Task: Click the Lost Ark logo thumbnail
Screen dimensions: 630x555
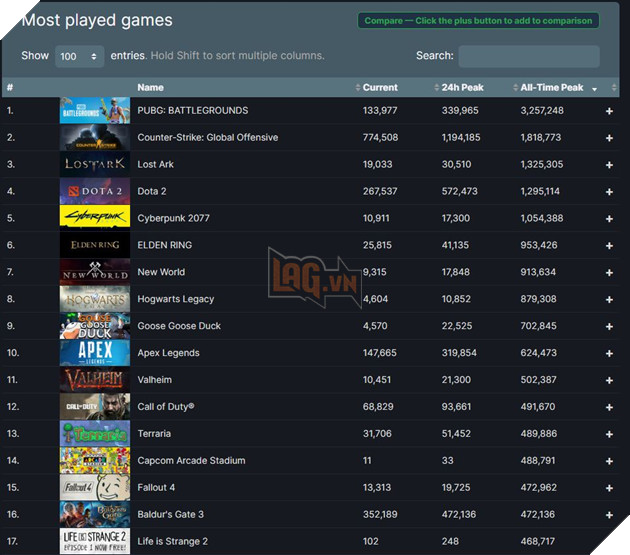Action: (x=95, y=164)
